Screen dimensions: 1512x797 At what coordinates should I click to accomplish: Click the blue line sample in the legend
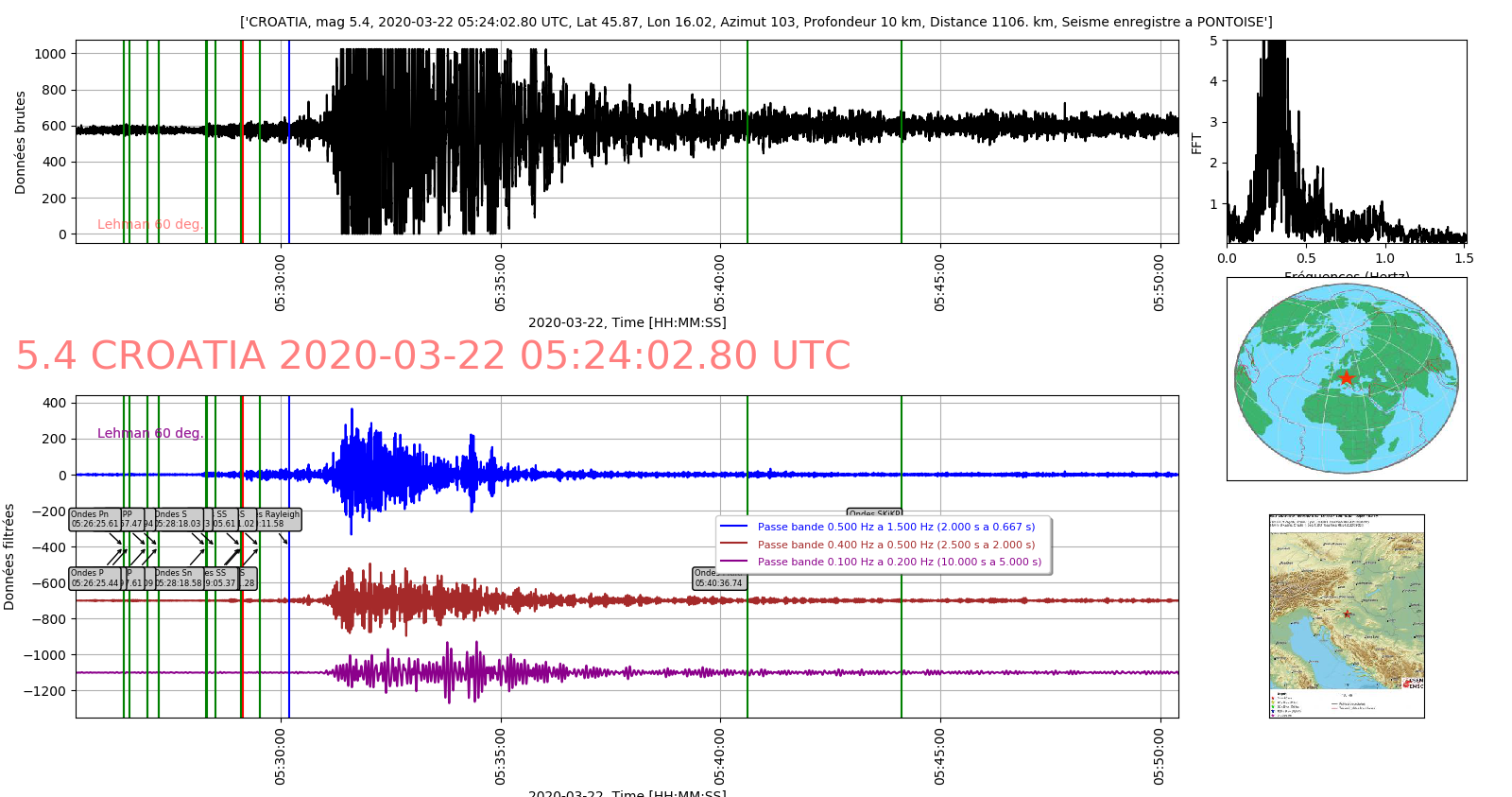(x=733, y=527)
